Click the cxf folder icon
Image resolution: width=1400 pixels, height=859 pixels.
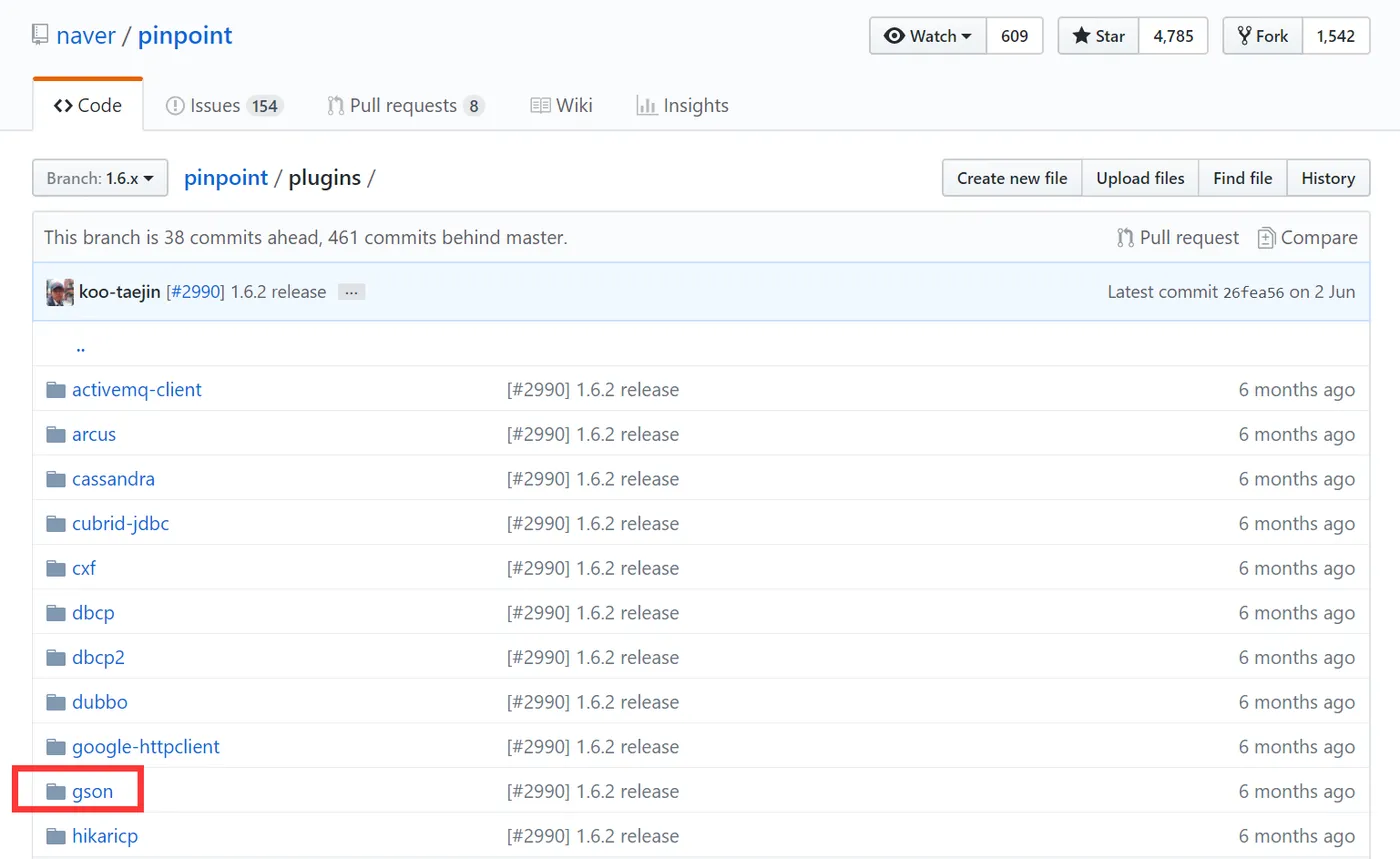56,568
